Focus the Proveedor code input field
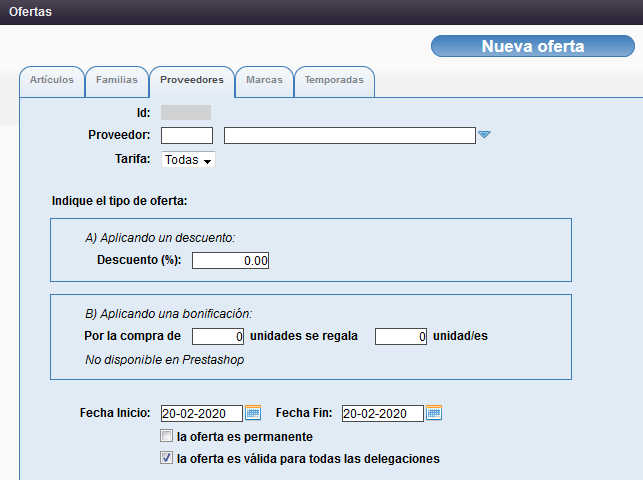643x480 pixels. [187, 135]
